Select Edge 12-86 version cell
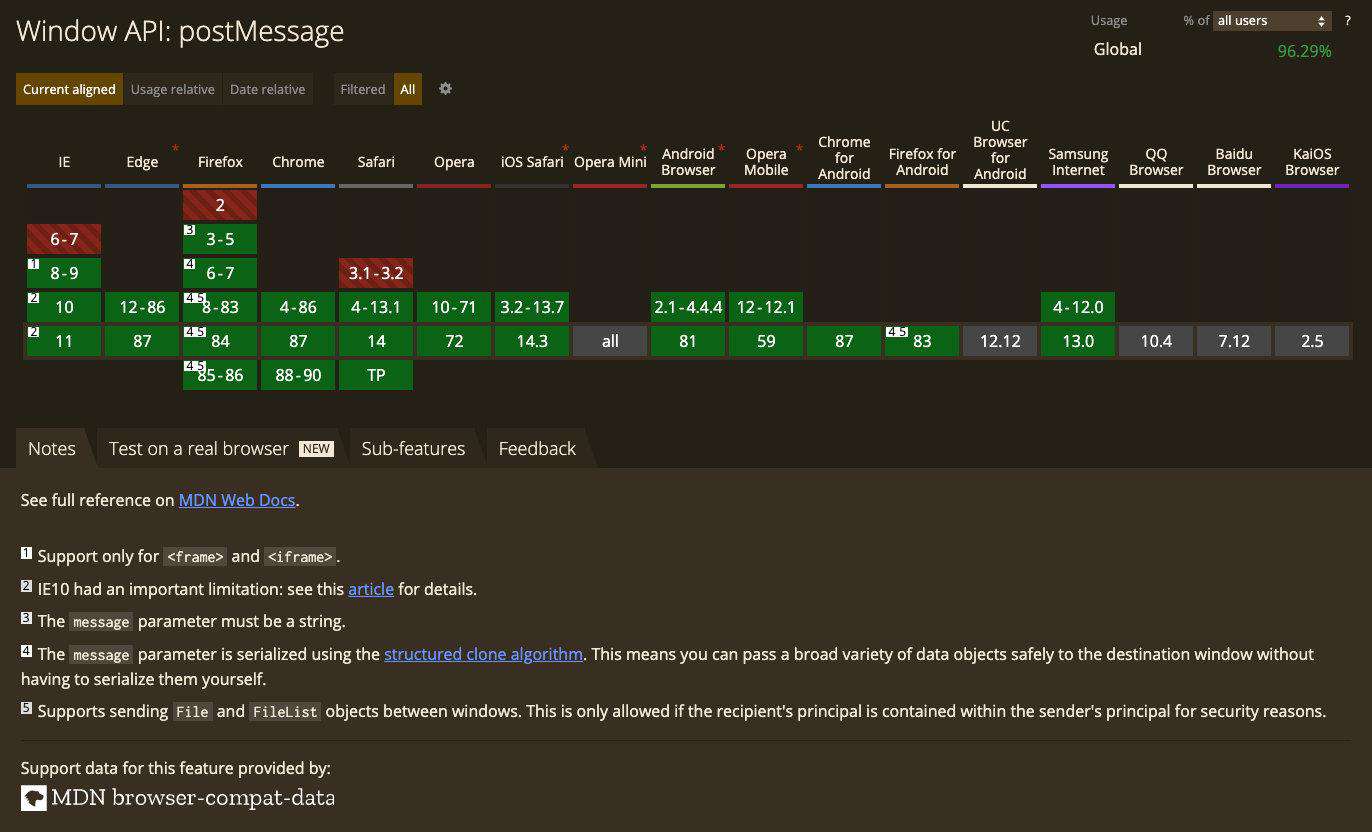 click(142, 307)
